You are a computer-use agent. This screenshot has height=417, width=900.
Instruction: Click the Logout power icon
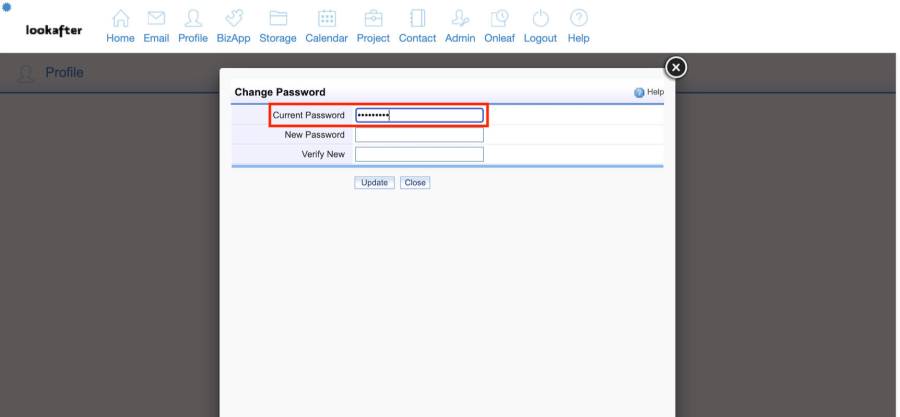pos(540,19)
